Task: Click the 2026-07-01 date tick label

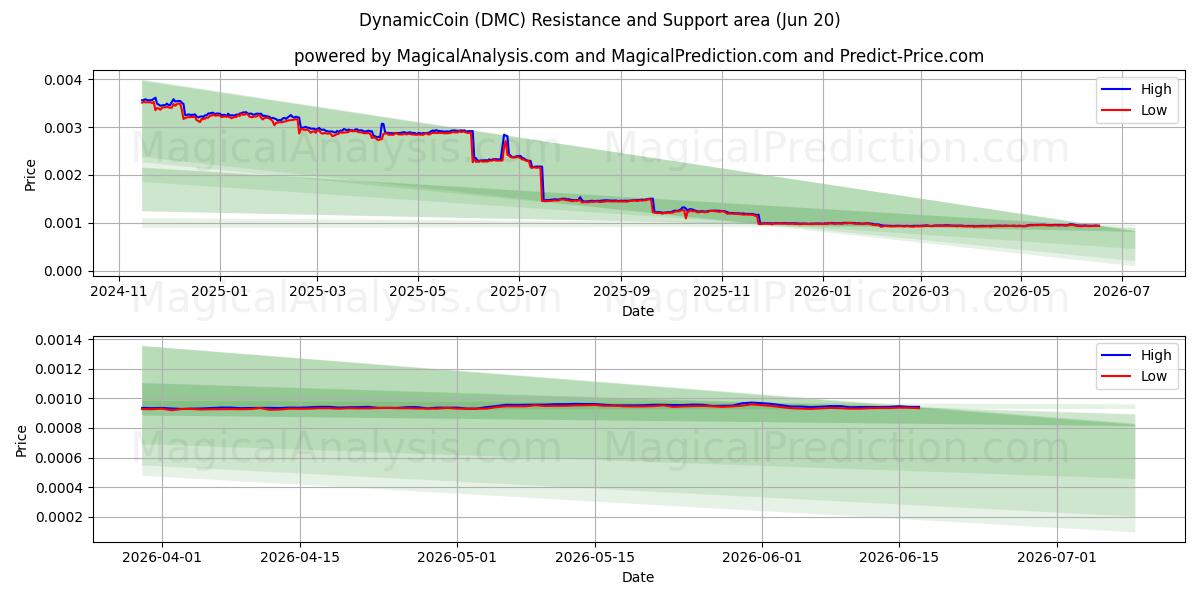Action: click(x=1056, y=557)
